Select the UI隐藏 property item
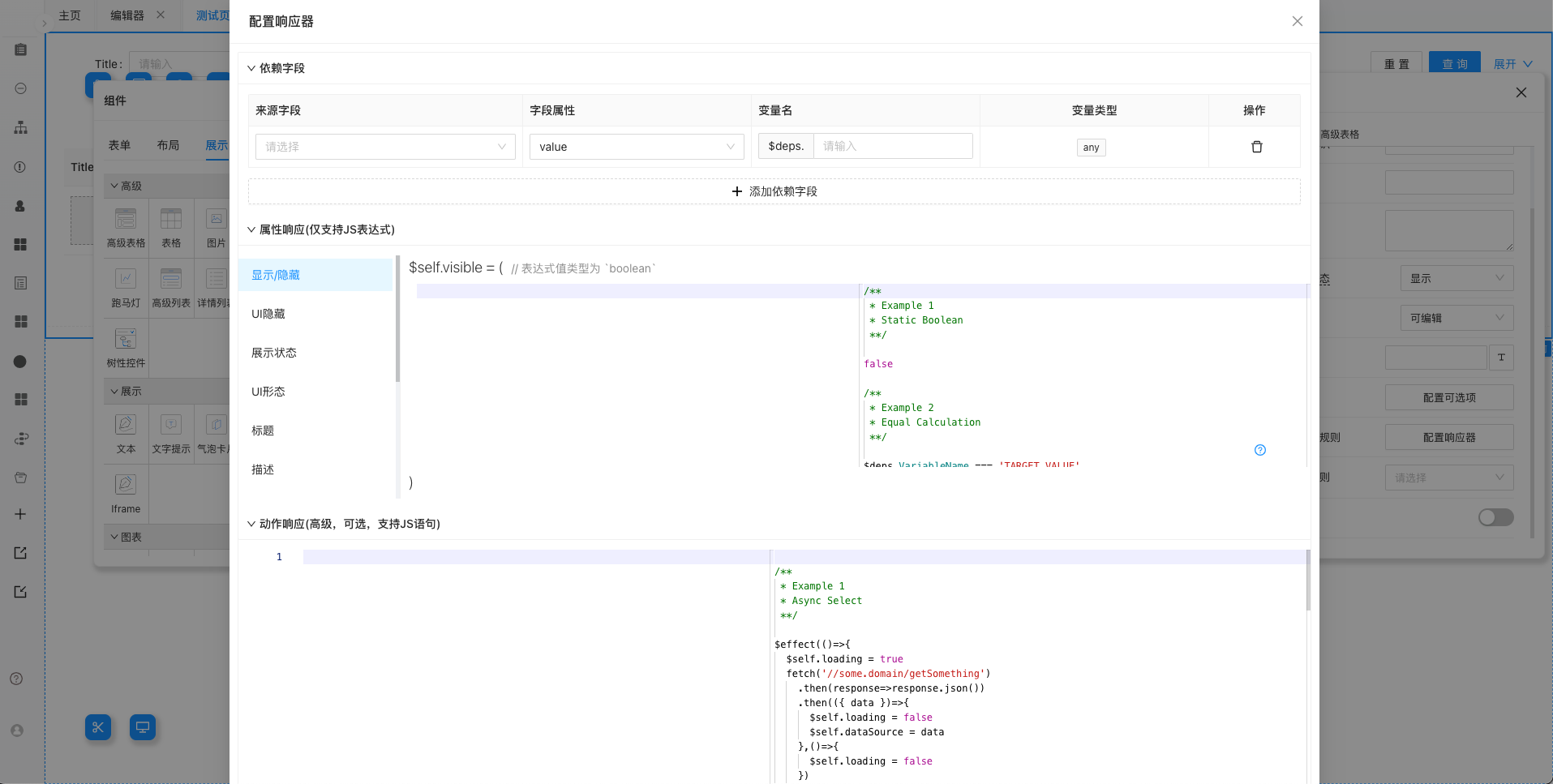Viewport: 1553px width, 784px height. (315, 314)
